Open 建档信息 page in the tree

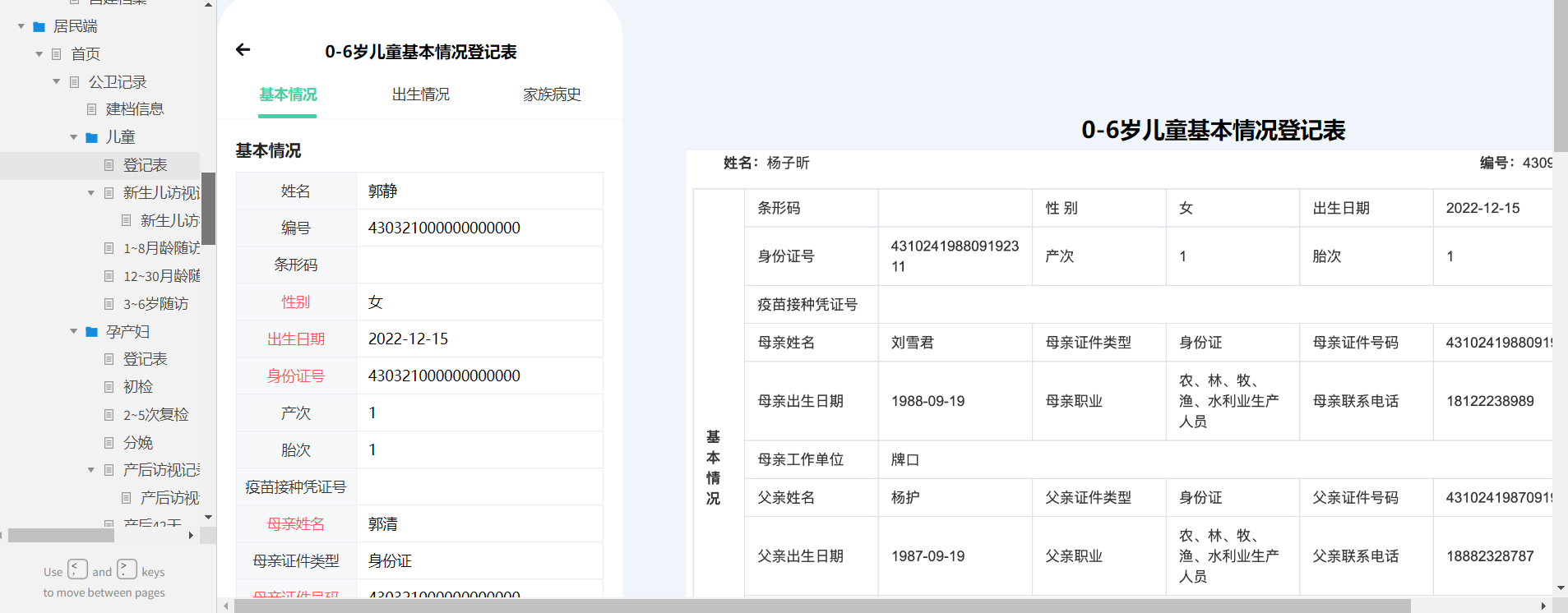(135, 109)
